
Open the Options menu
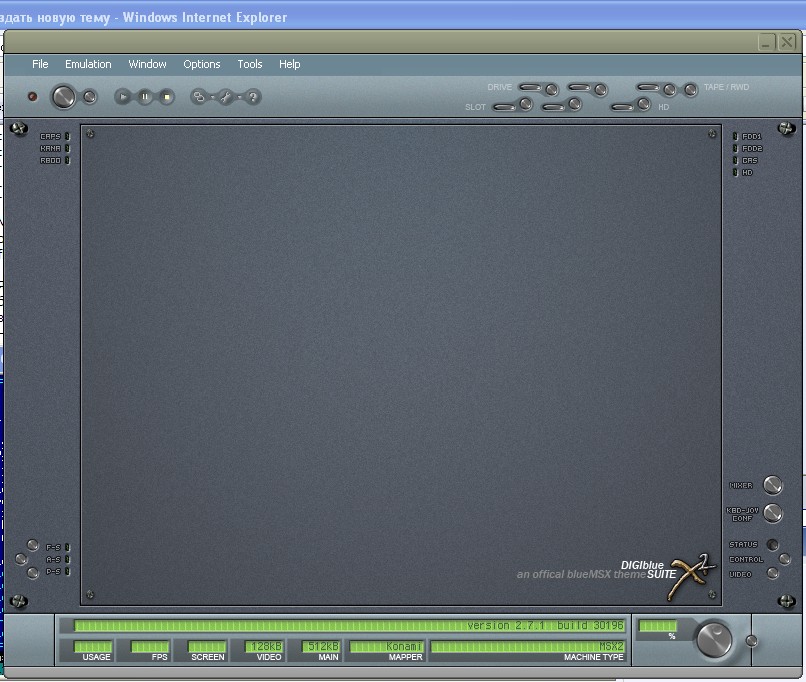(202, 64)
